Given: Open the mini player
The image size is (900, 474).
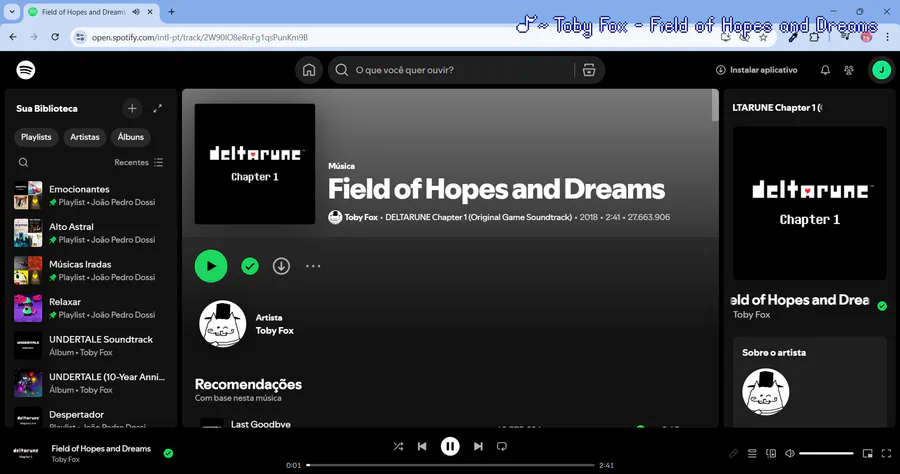Looking at the screenshot, I should pos(867,453).
